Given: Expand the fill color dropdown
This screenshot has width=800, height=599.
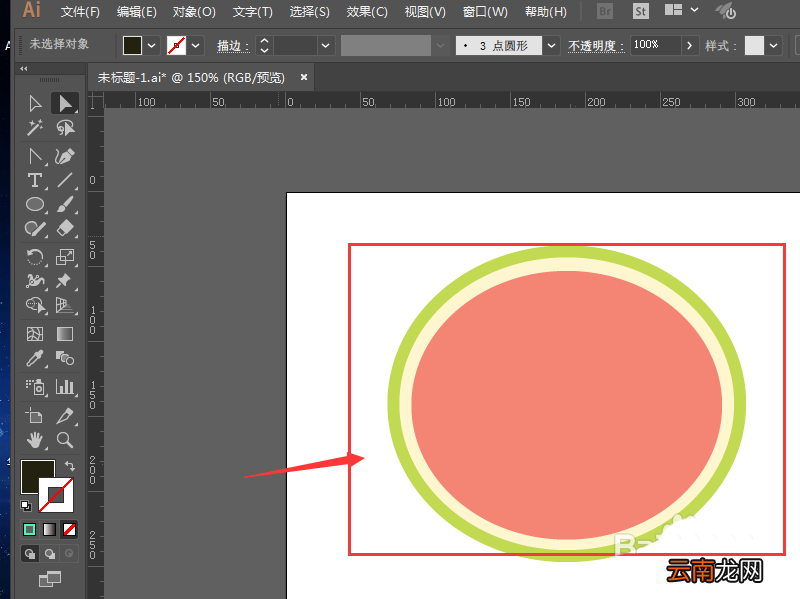Looking at the screenshot, I should [152, 45].
